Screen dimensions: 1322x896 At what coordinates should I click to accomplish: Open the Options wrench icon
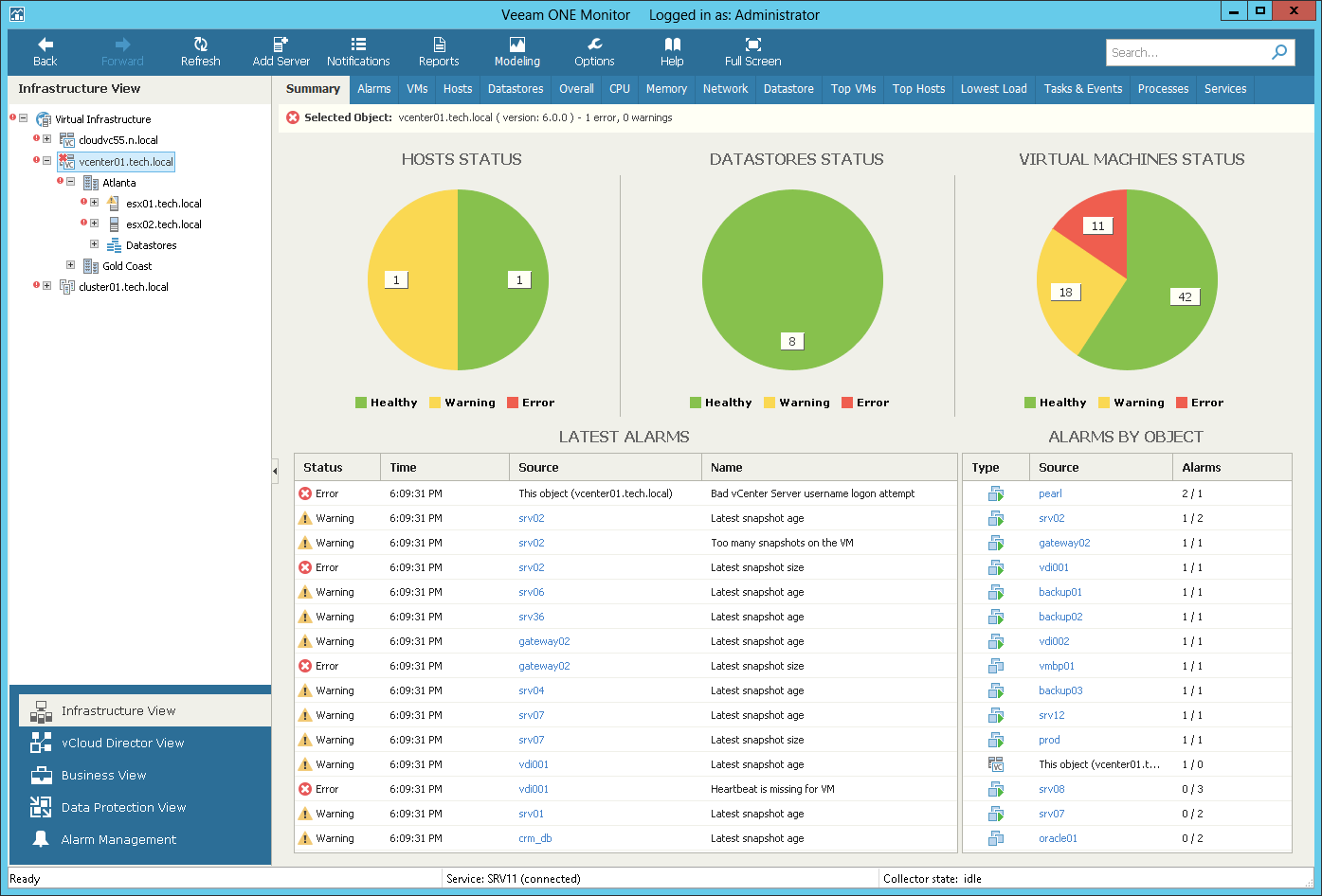(594, 45)
